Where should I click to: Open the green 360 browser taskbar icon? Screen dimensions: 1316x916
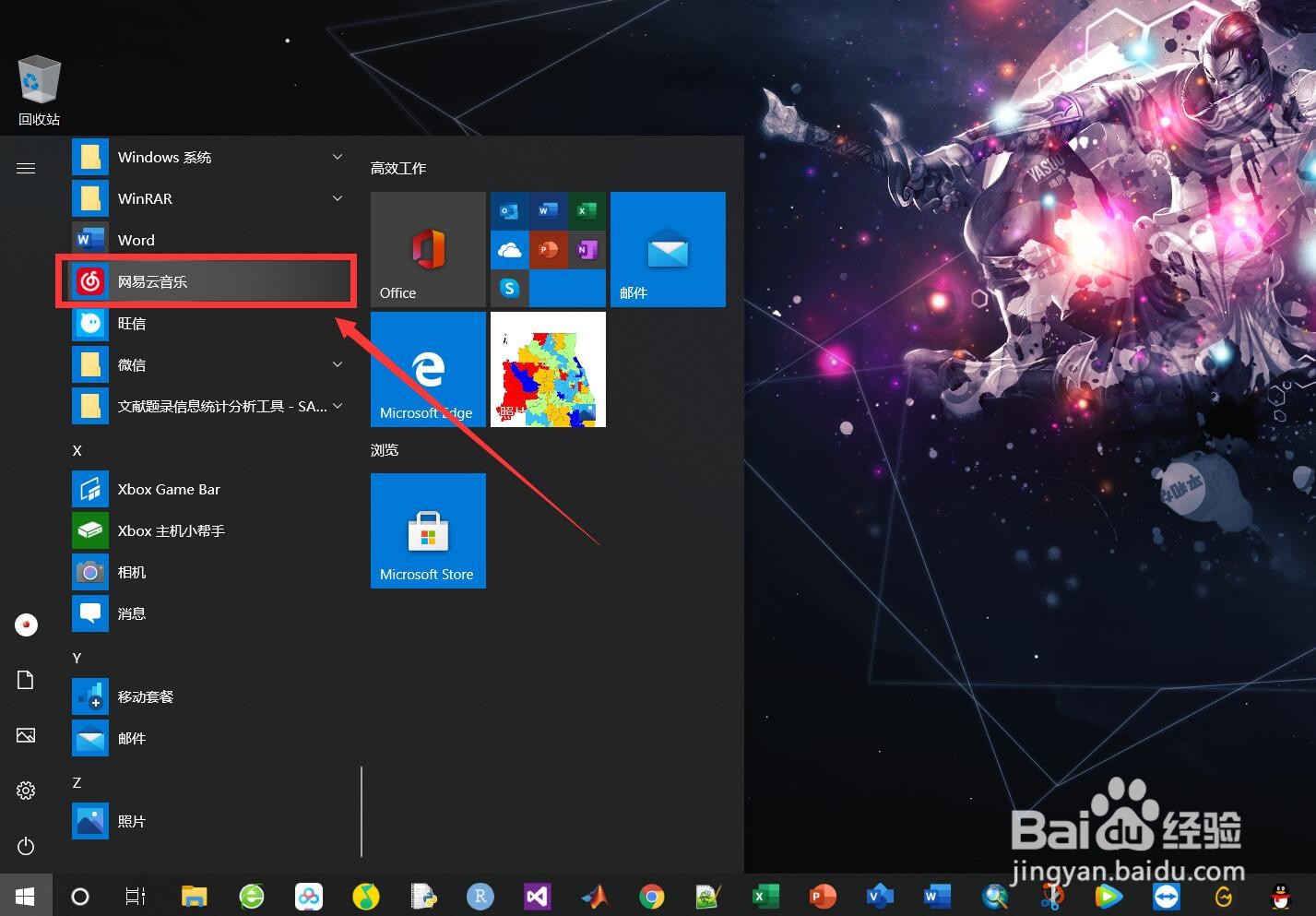point(252,896)
